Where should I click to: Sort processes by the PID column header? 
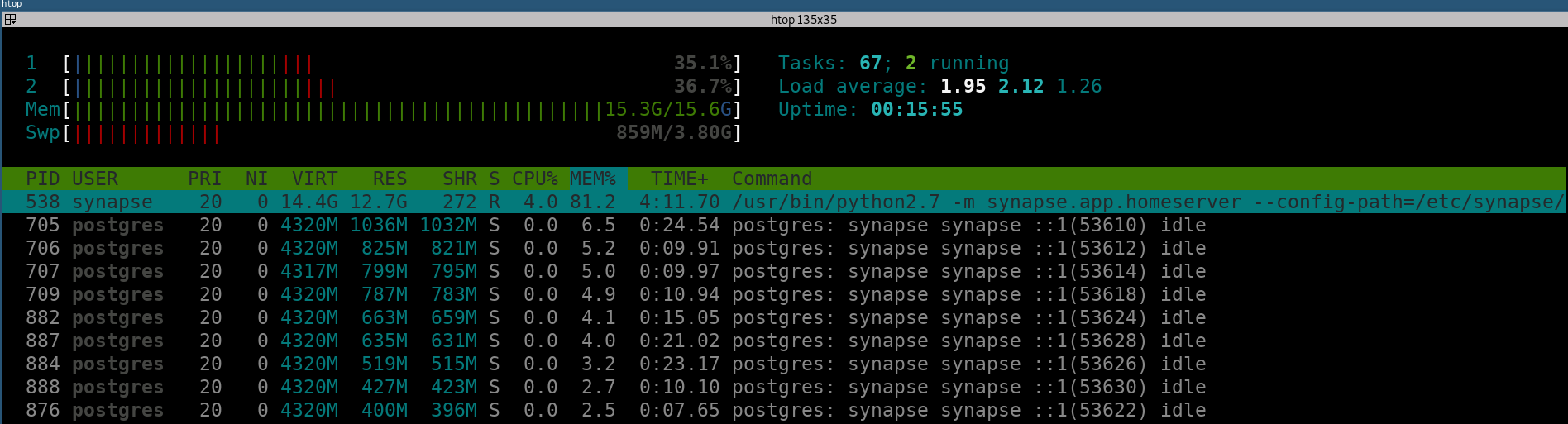click(43, 179)
